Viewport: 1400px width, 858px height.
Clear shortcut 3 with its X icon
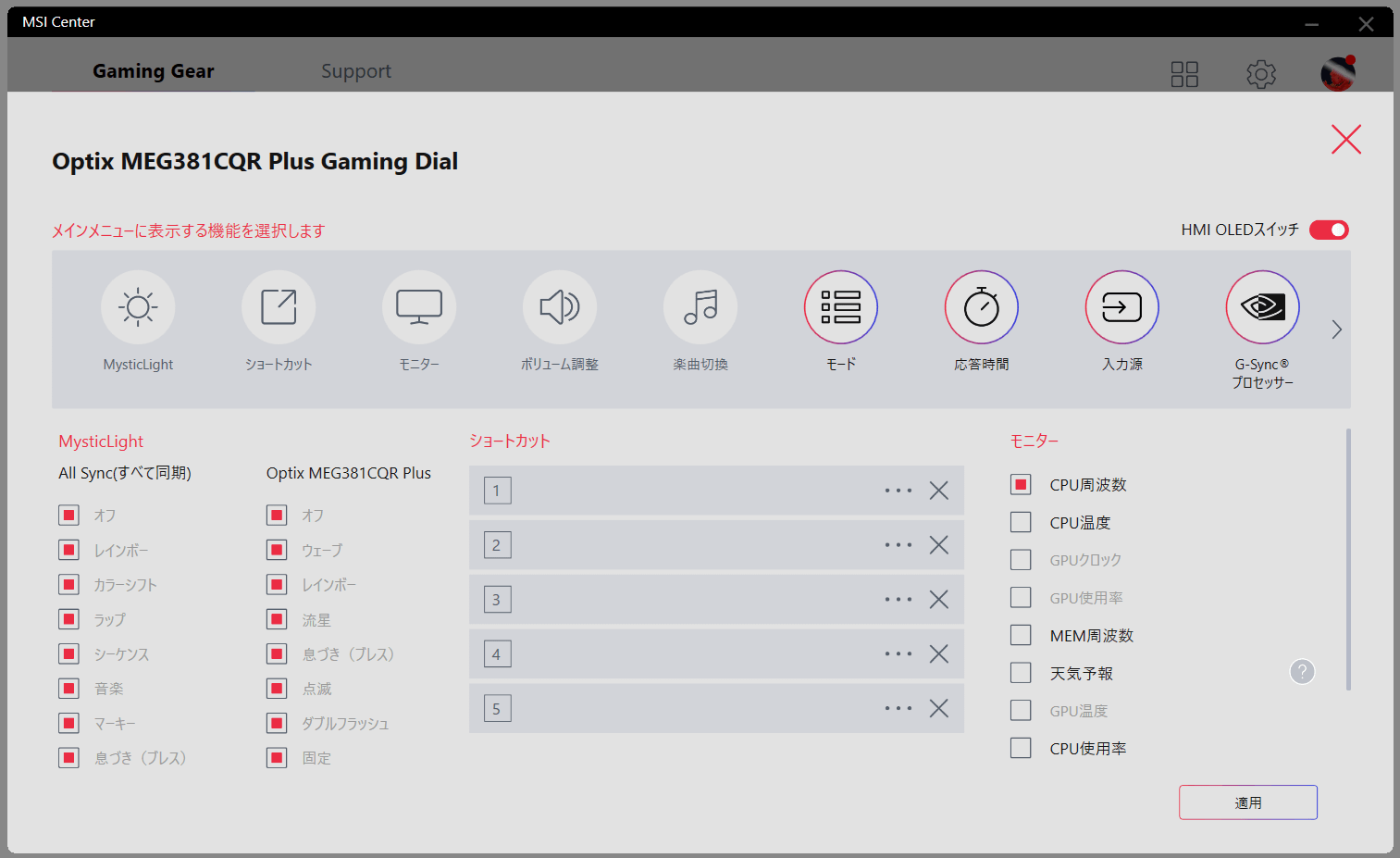(939, 600)
